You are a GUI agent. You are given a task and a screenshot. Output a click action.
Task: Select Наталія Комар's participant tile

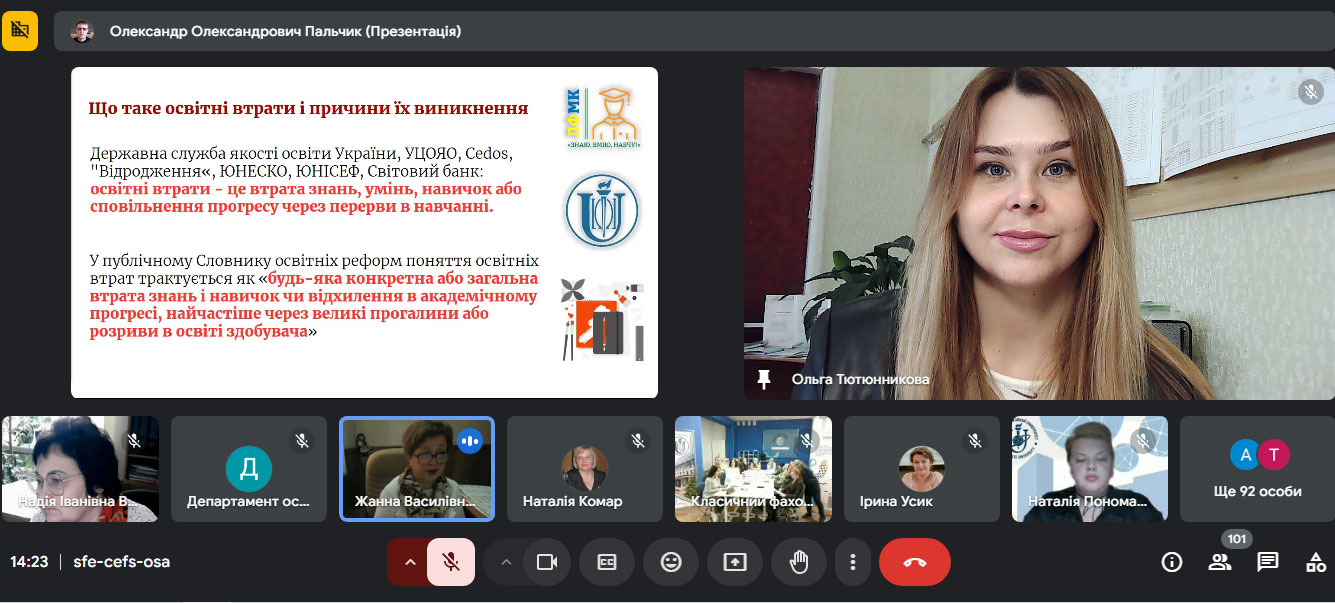coord(585,469)
